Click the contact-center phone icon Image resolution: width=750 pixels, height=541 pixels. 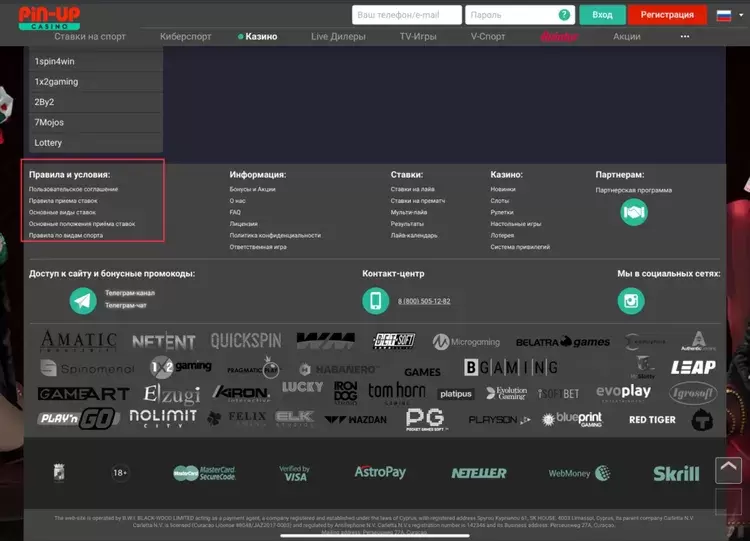point(375,301)
